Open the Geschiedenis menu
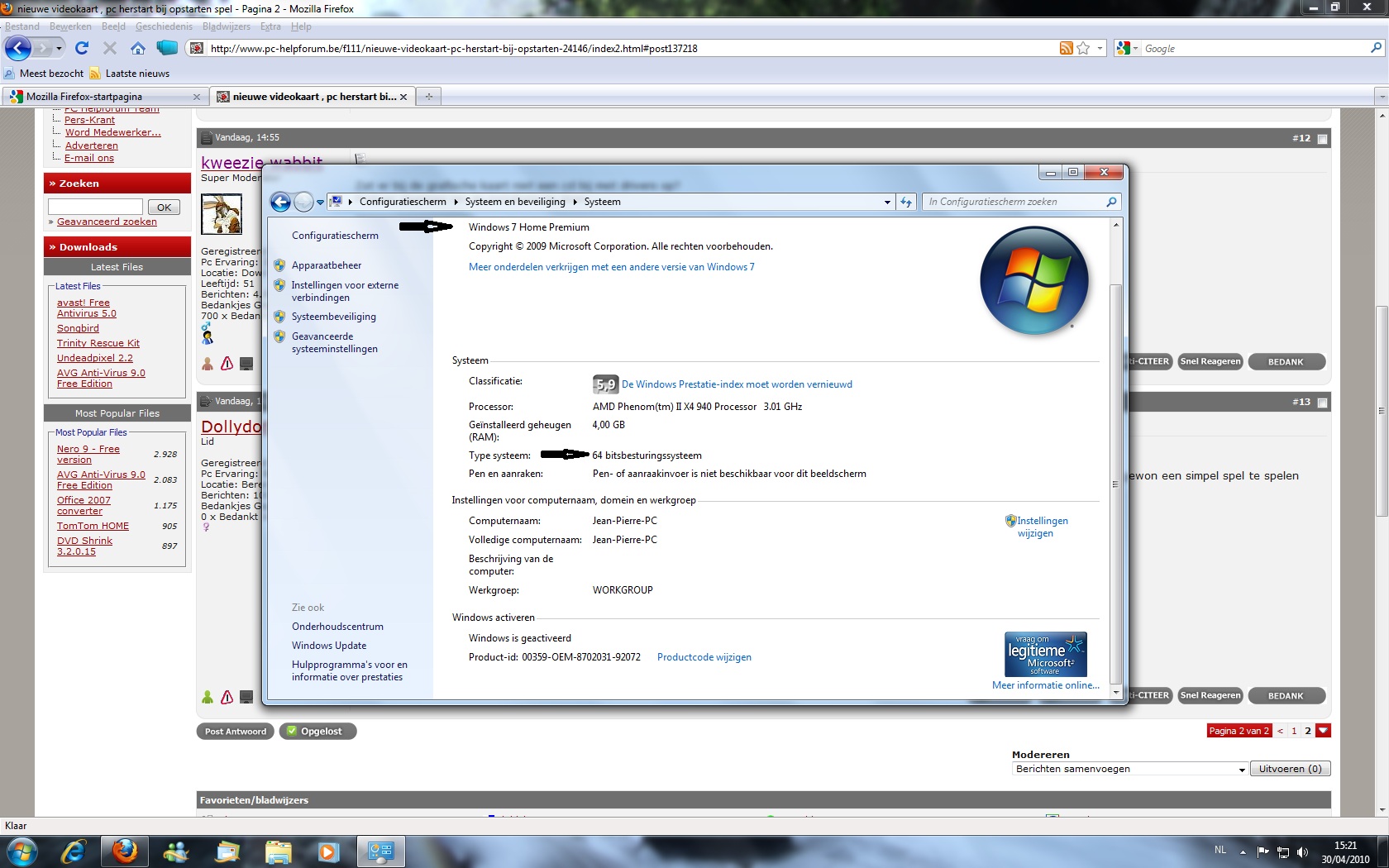The width and height of the screenshot is (1389, 868). (164, 26)
